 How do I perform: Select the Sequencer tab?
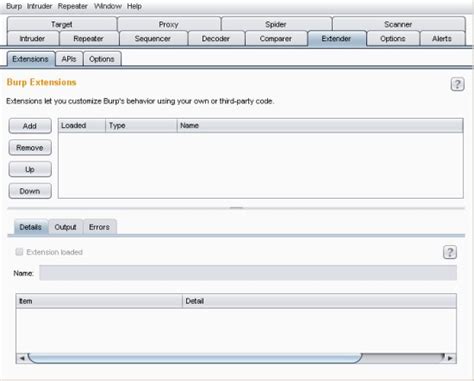pyautogui.click(x=153, y=39)
